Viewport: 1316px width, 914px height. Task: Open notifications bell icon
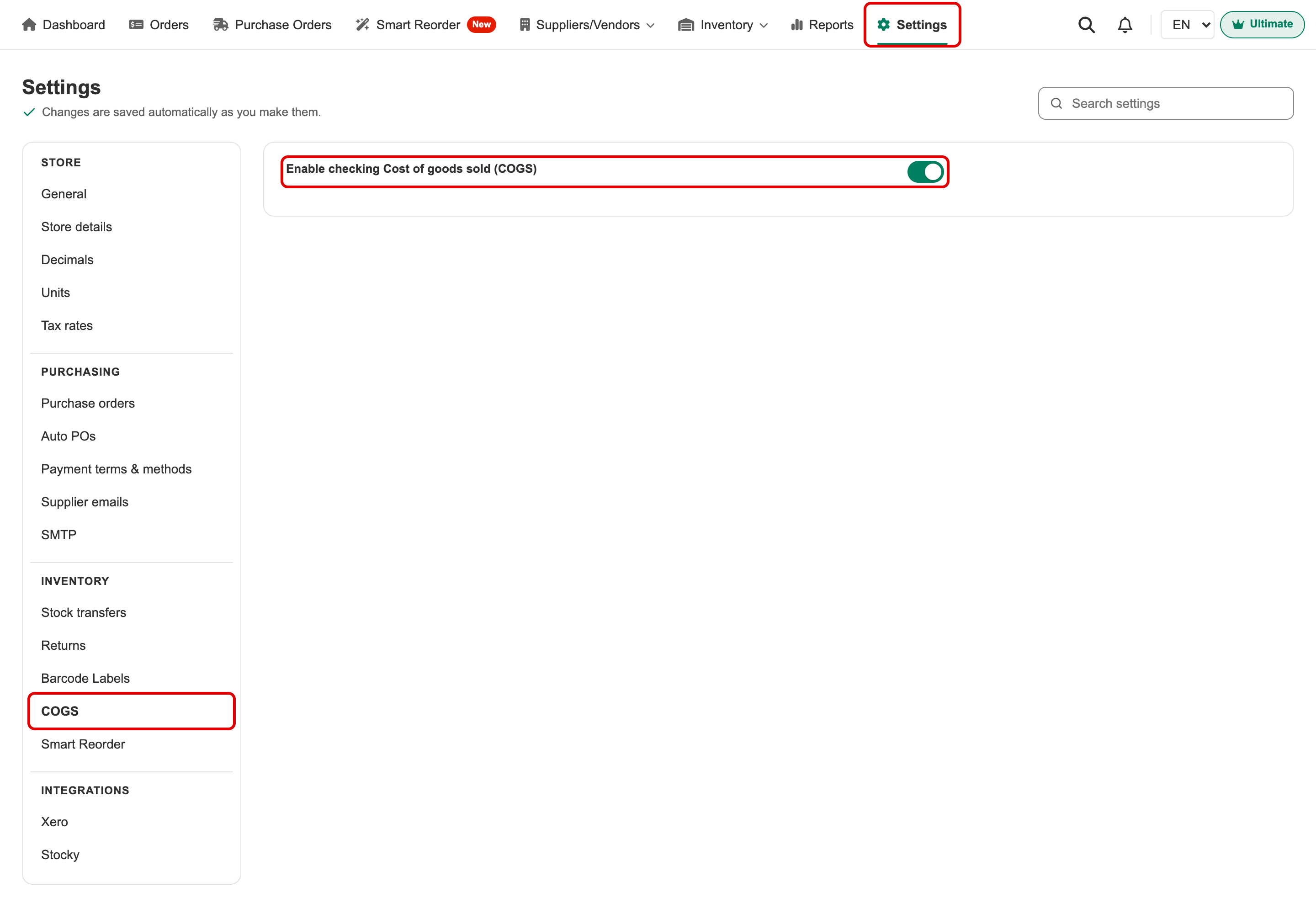coord(1125,25)
